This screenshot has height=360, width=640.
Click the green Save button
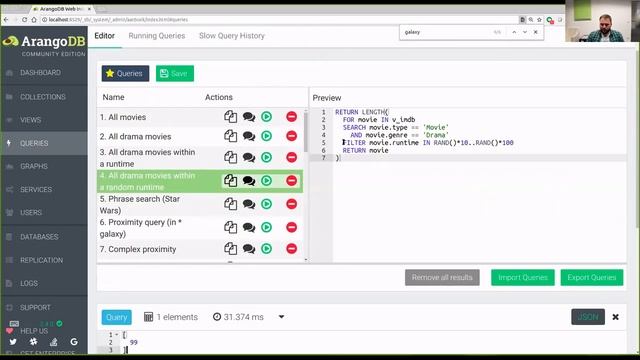click(x=175, y=73)
